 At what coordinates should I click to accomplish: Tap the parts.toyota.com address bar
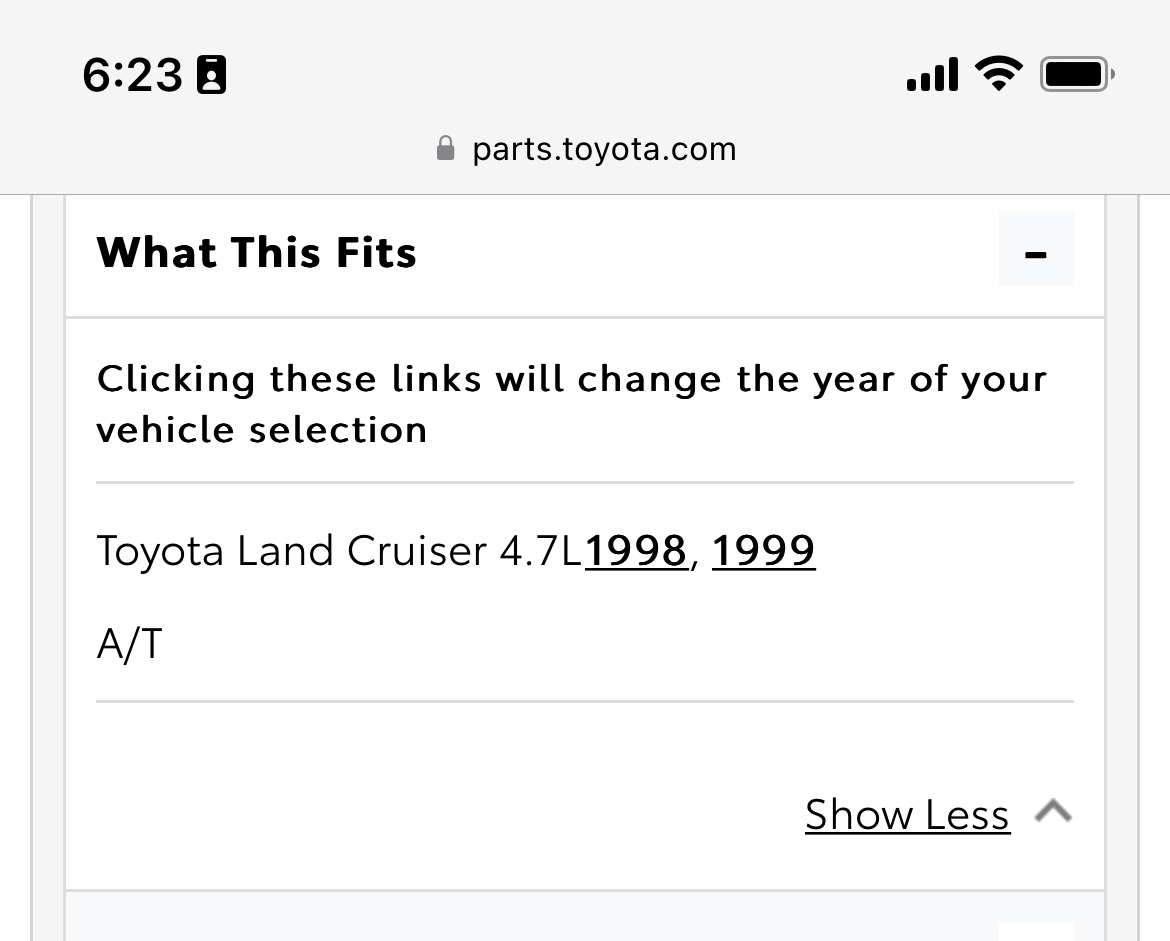coord(585,149)
